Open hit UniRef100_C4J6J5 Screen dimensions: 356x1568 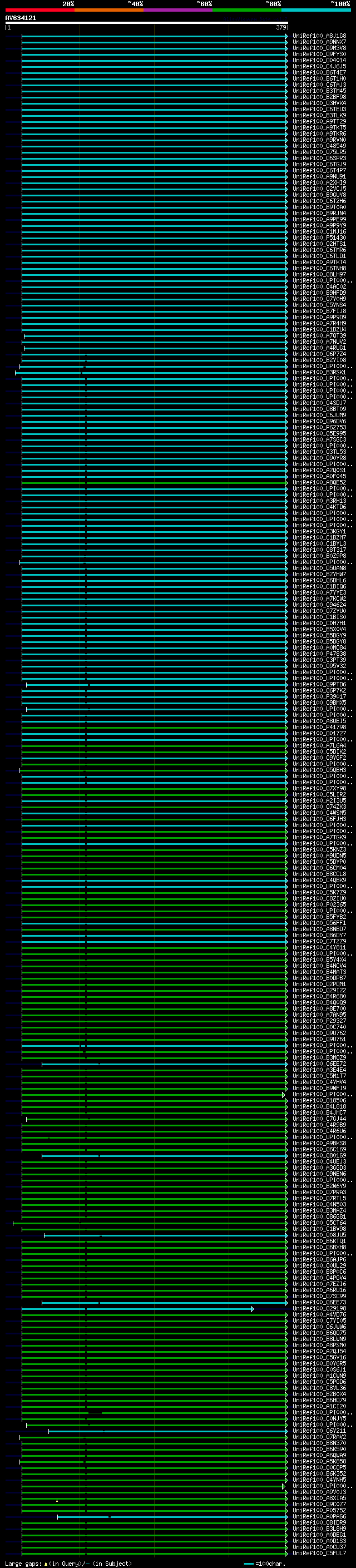319,66
